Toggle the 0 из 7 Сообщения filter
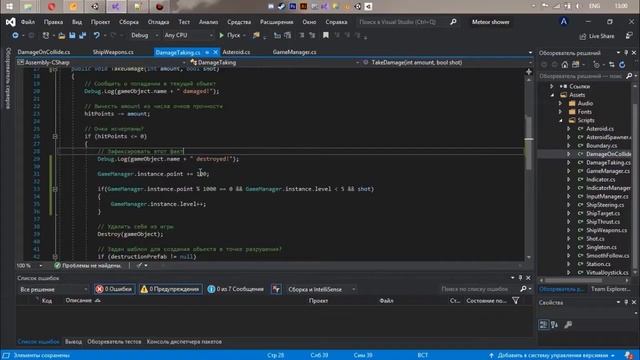 [x=236, y=289]
